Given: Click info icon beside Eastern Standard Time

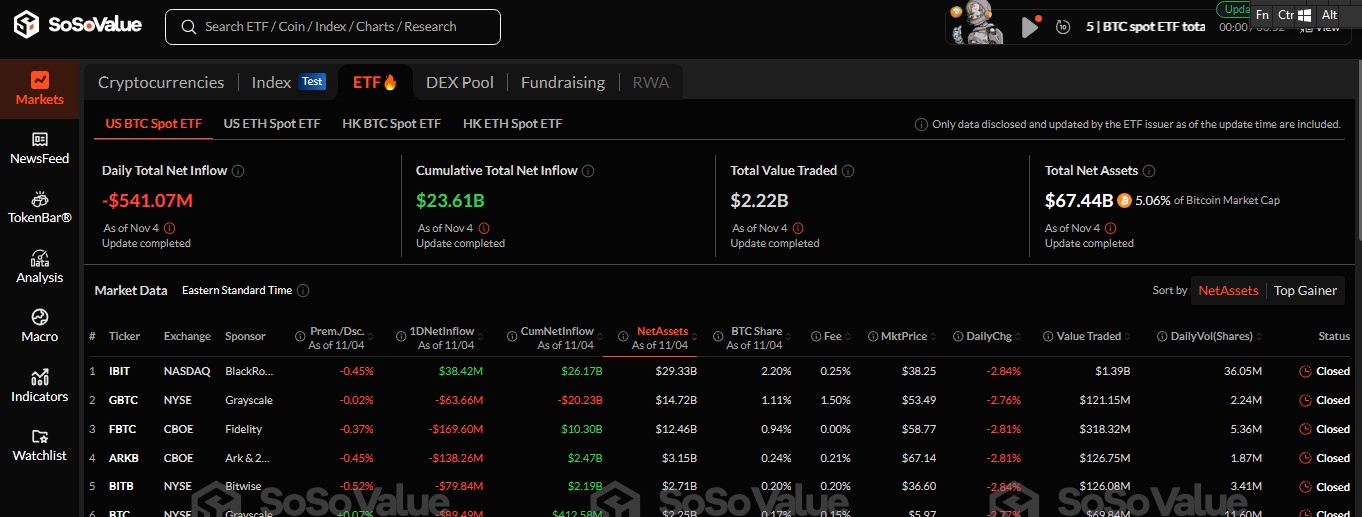Looking at the screenshot, I should click(x=303, y=291).
